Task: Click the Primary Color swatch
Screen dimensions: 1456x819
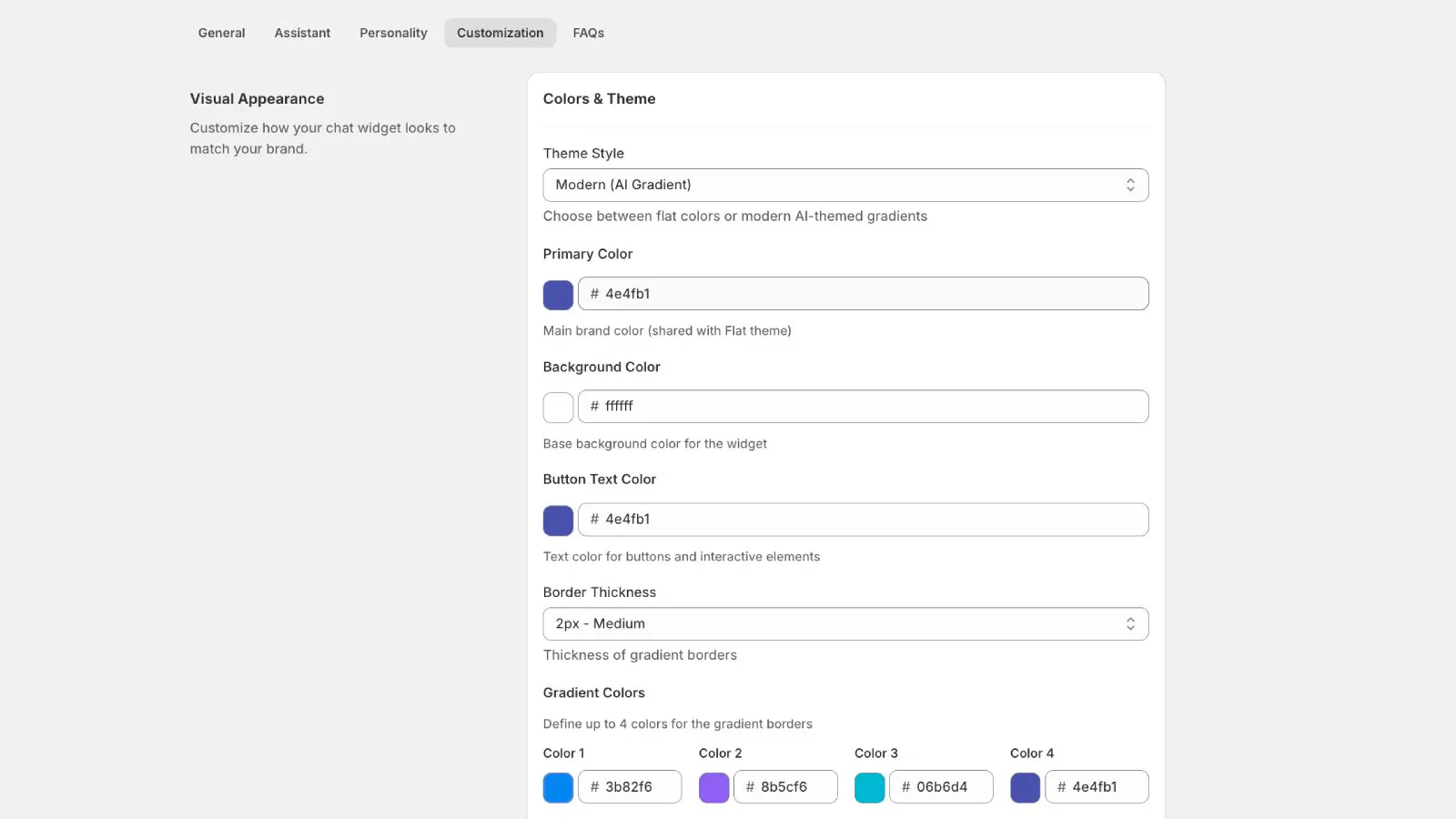Action: 558,295
